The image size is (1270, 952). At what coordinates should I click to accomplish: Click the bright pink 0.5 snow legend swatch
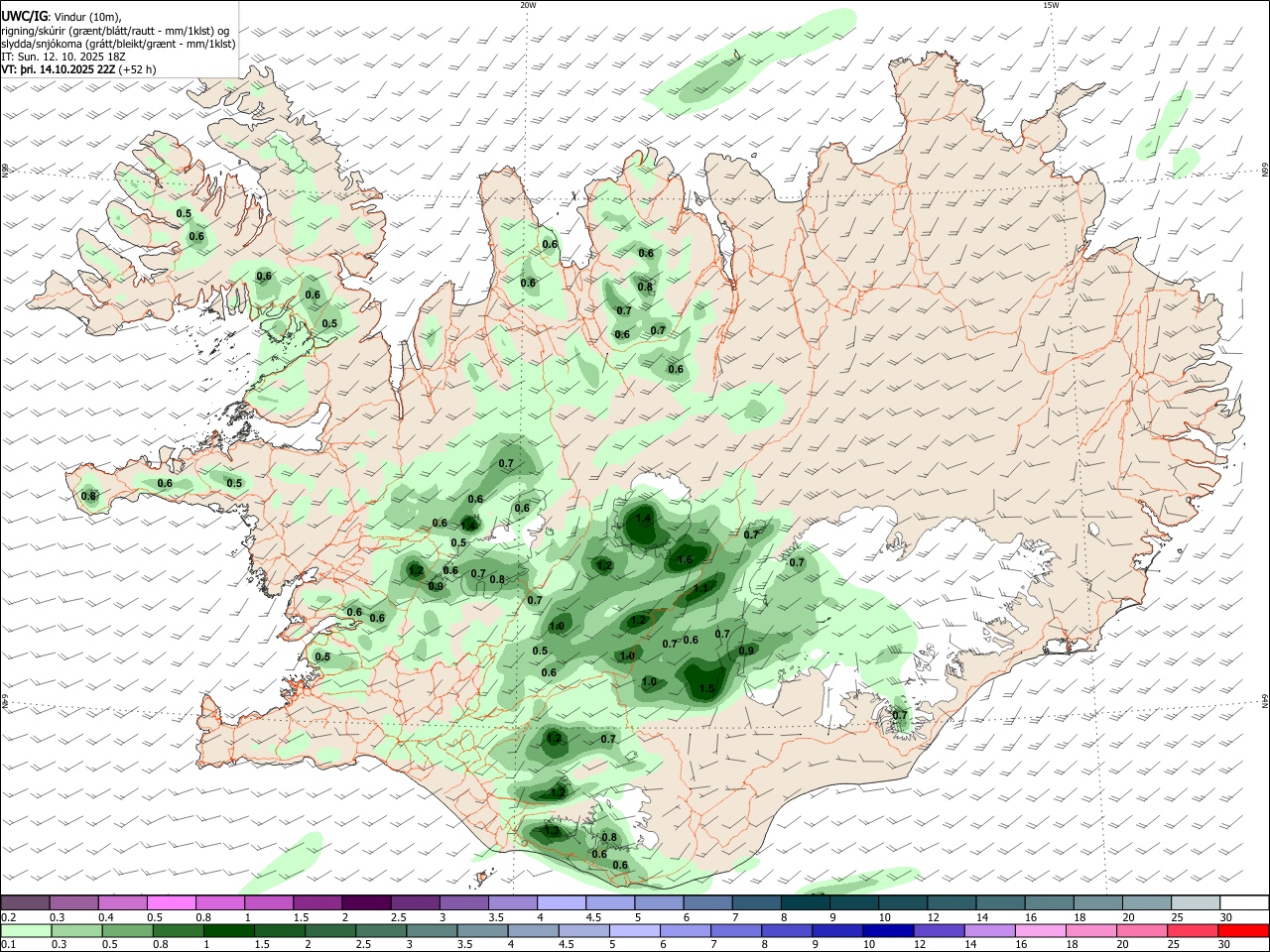pos(172,903)
